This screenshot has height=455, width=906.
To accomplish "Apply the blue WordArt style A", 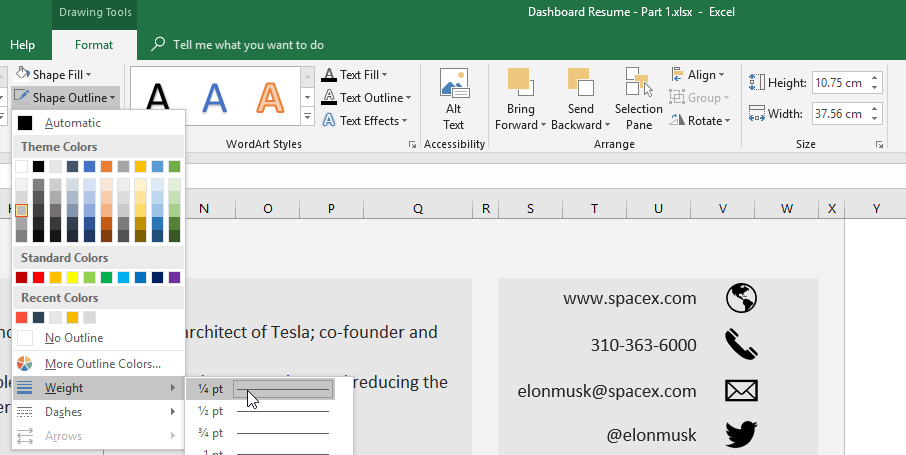I will pyautogui.click(x=214, y=97).
